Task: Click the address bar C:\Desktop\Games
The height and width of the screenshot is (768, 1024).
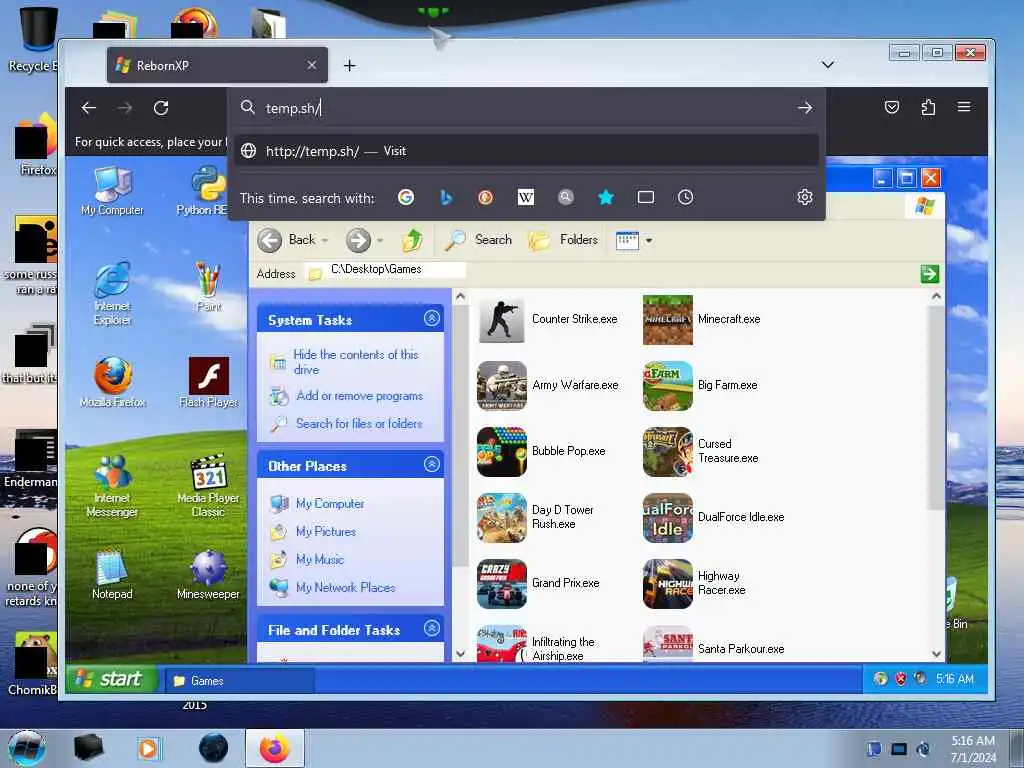Action: 385,270
